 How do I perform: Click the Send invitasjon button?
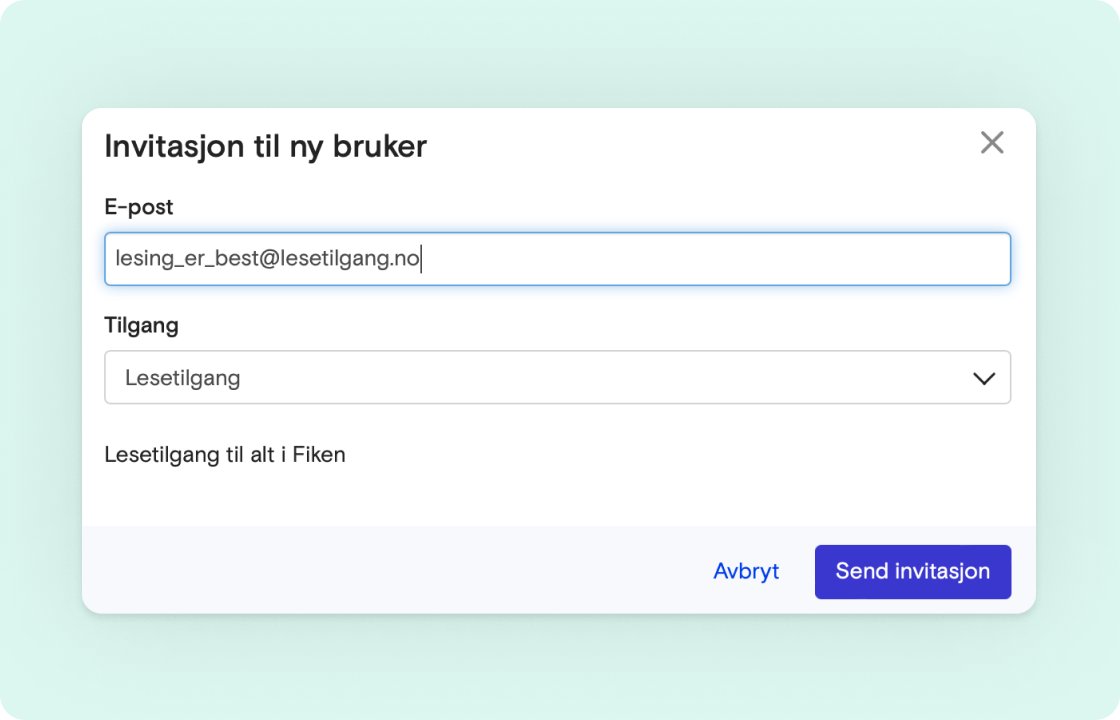913,571
